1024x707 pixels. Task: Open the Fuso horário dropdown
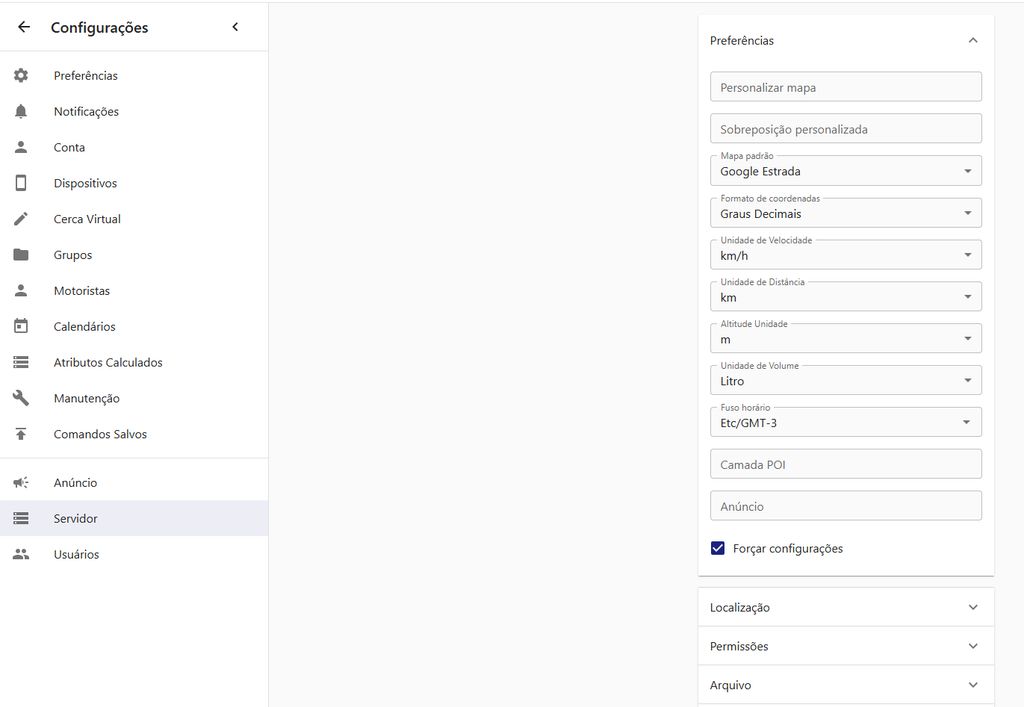tap(845, 422)
